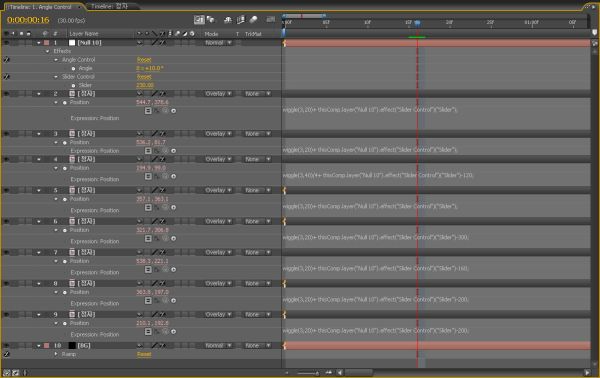600x378 pixels.
Task: Hide the Null 10 layer with eye toggle
Action: pos(6,42)
